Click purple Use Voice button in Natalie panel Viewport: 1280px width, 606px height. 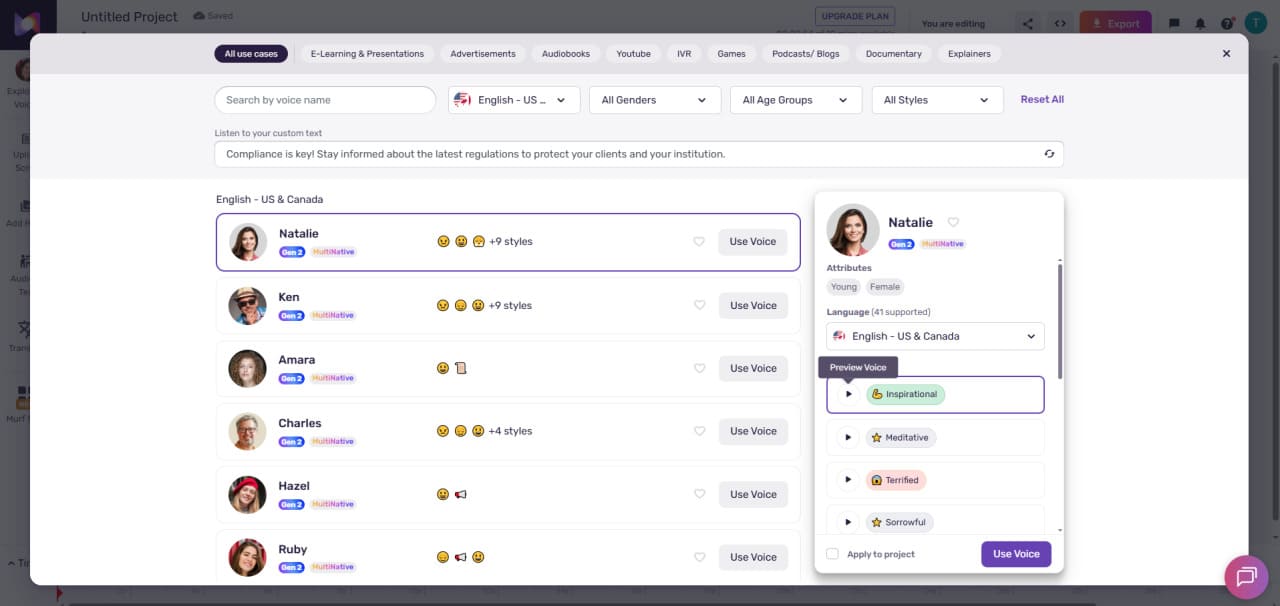pyautogui.click(x=1016, y=554)
